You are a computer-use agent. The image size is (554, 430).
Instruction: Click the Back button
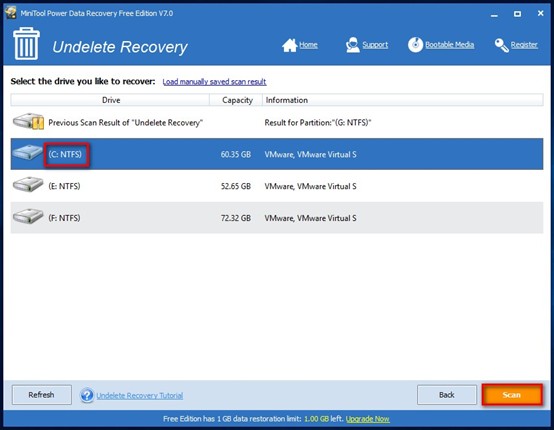(447, 395)
